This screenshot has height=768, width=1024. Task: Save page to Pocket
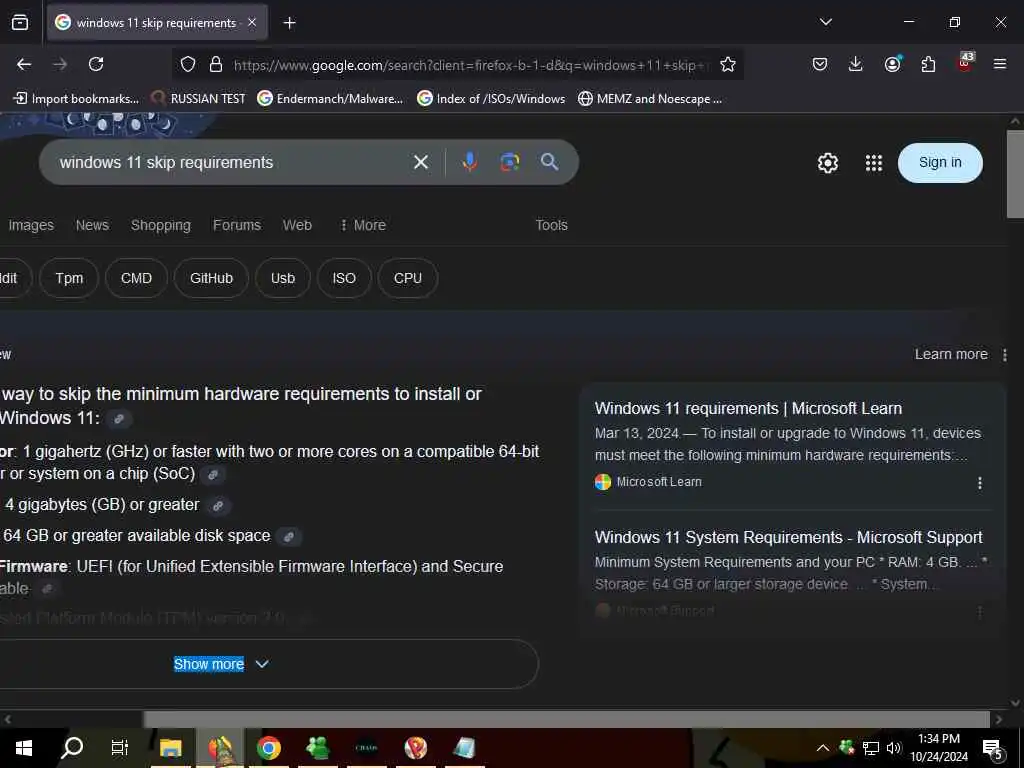coord(820,64)
